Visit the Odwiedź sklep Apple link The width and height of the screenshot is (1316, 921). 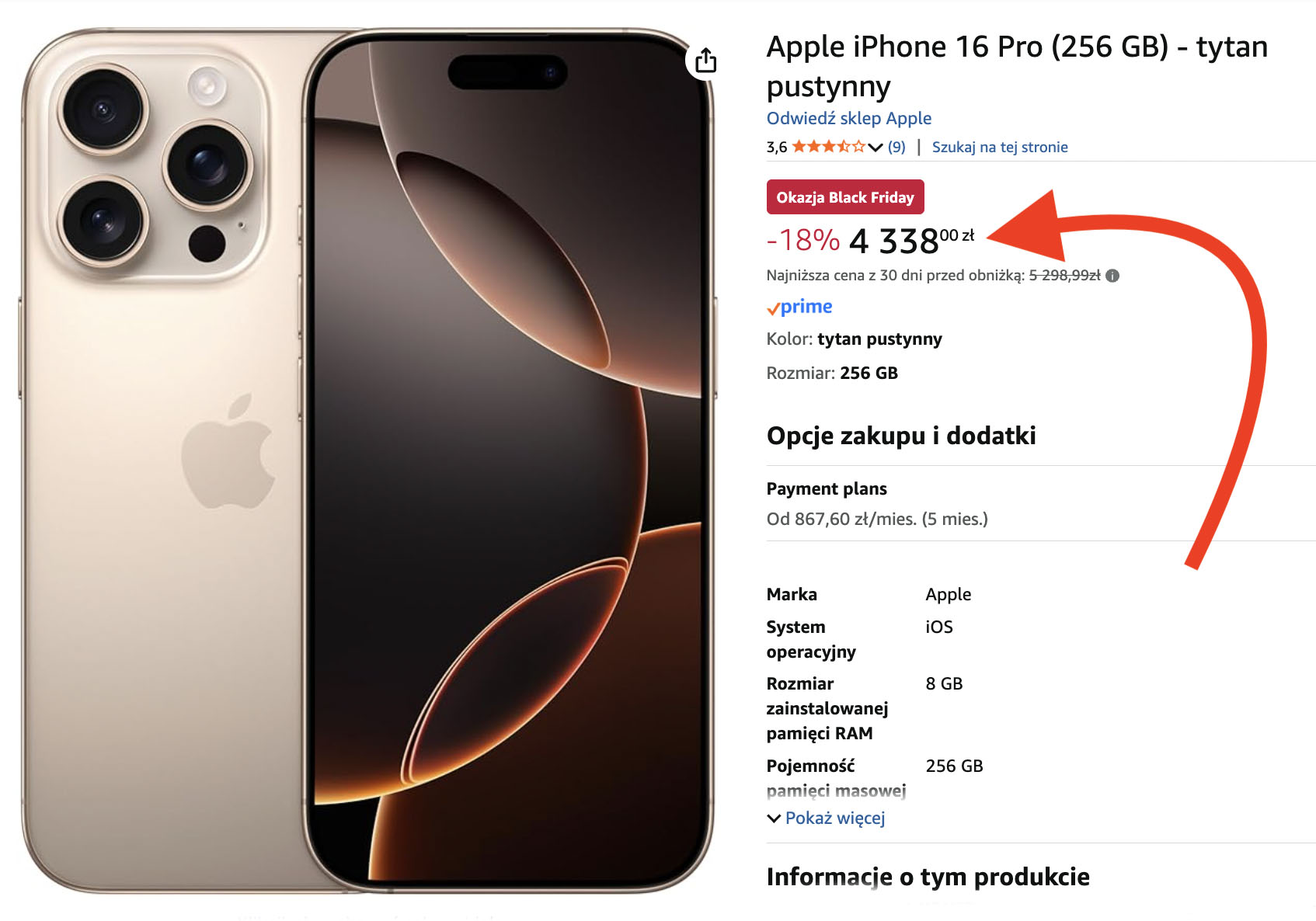(849, 118)
